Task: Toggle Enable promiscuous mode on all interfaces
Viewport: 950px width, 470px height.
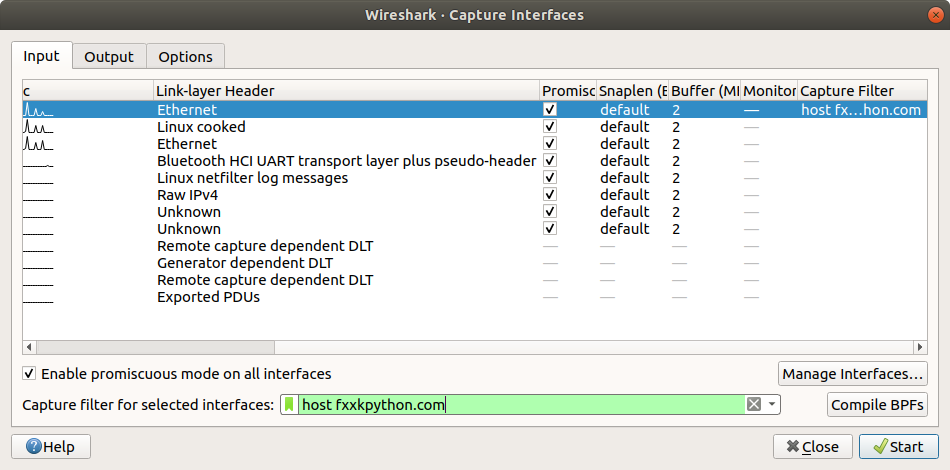Action: click(x=29, y=373)
